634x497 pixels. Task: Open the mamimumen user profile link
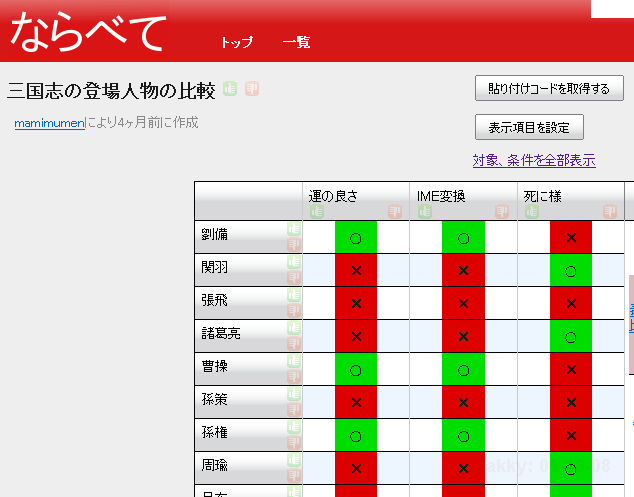pyautogui.click(x=50, y=123)
